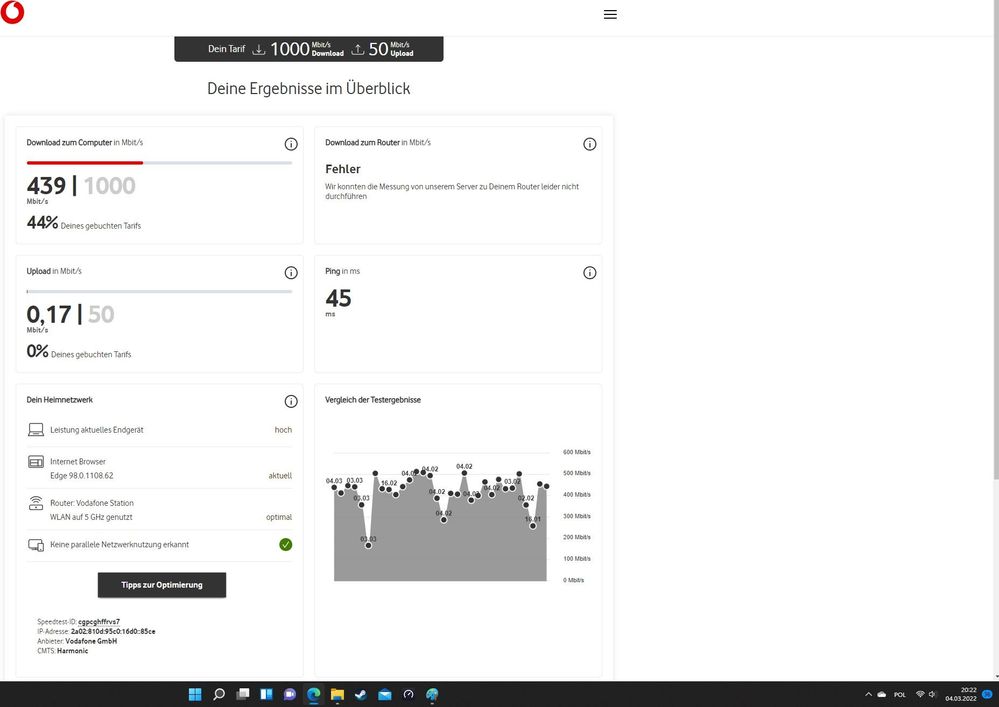Click the parallel network devices icon
The image size is (999, 707).
click(36, 545)
